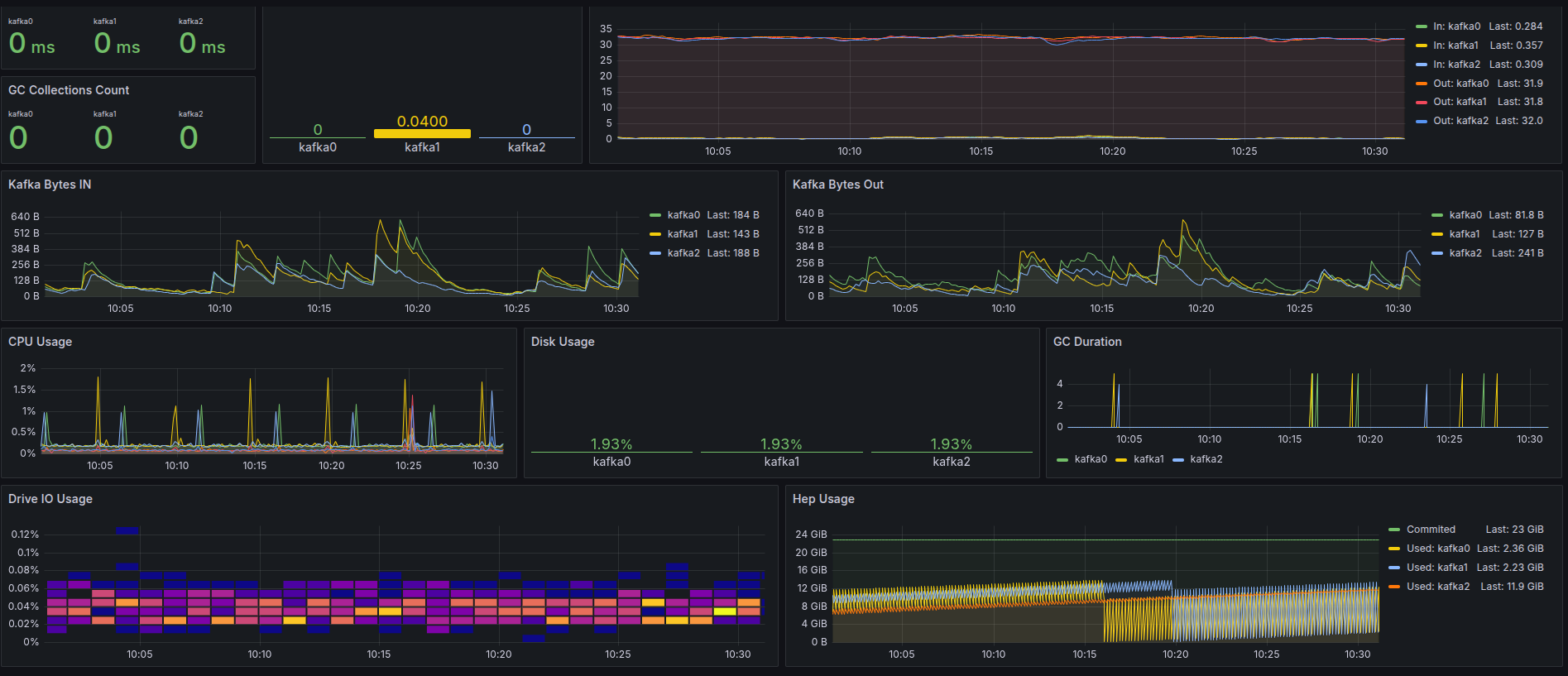Screen dimensions: 1568x676
Task: Toggle kafka2 in the Kafka Bytes Out legend
Action: pos(1465,253)
